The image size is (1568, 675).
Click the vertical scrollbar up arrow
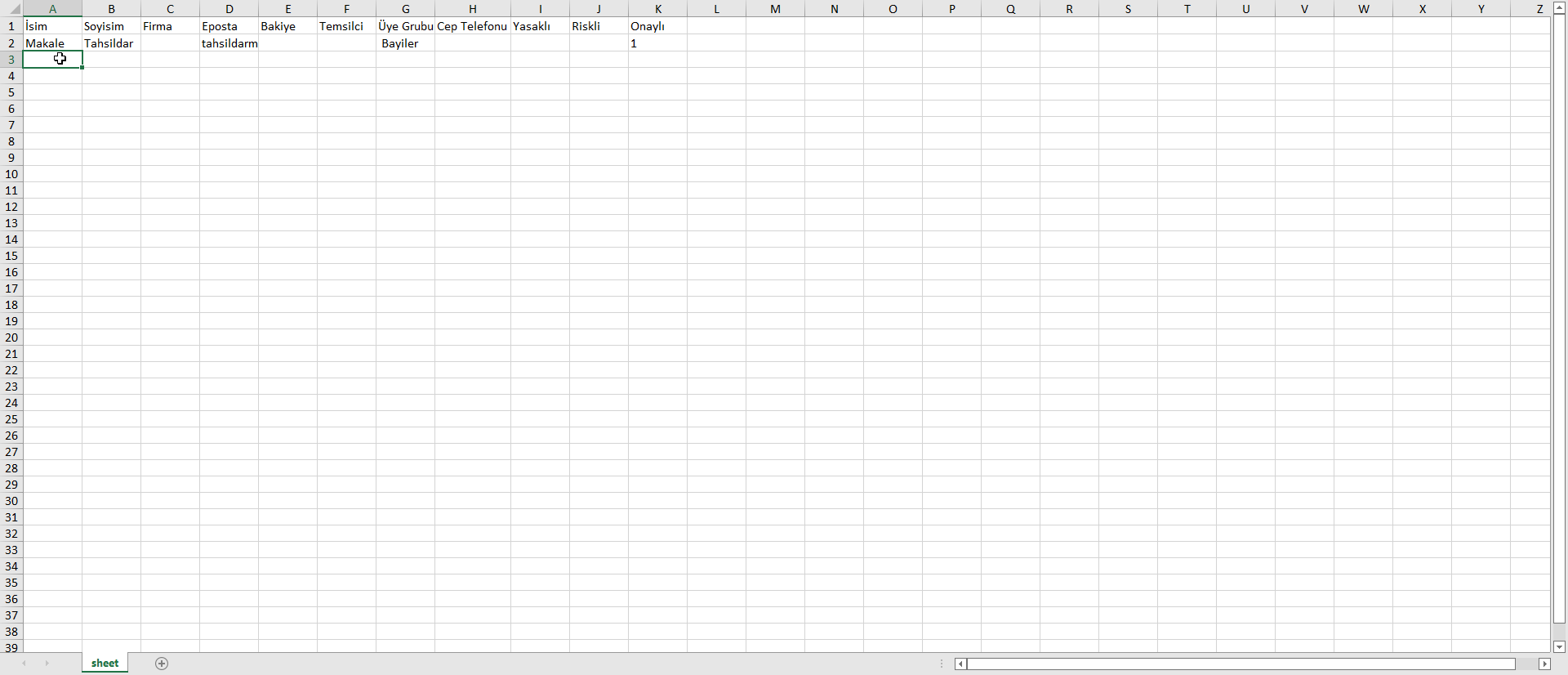click(x=1559, y=7)
